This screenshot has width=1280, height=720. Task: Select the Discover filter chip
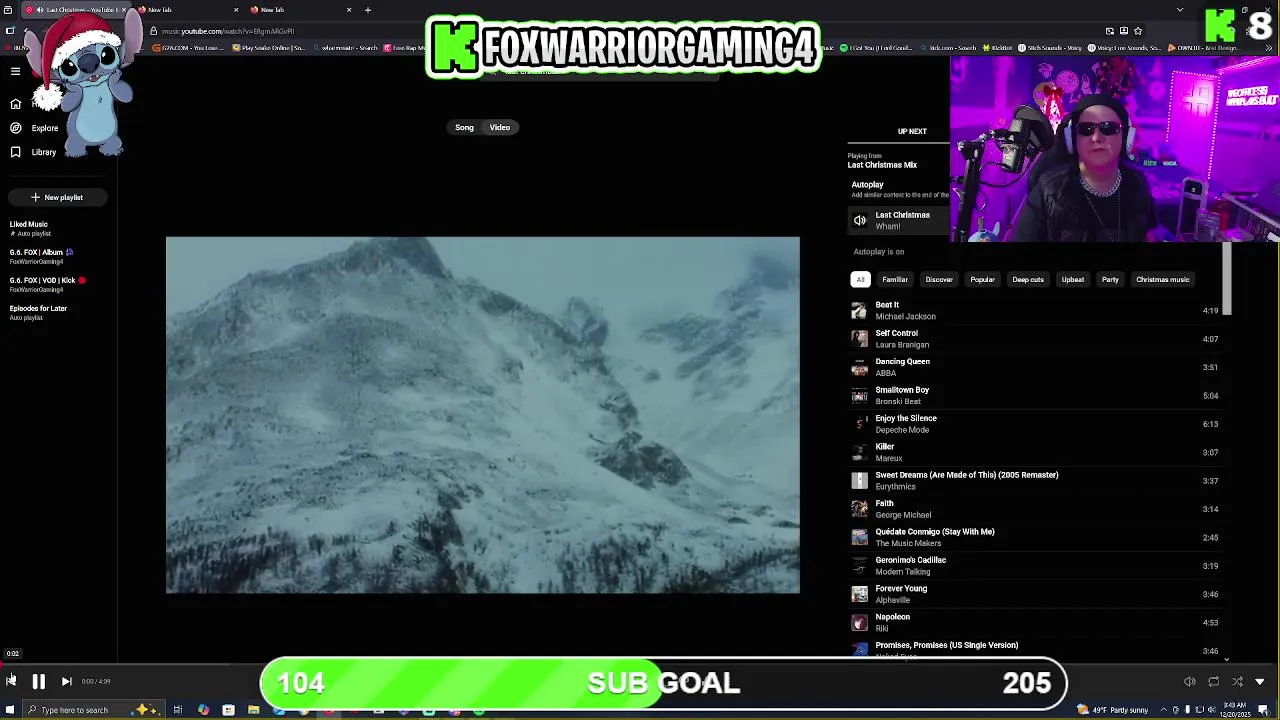(939, 279)
